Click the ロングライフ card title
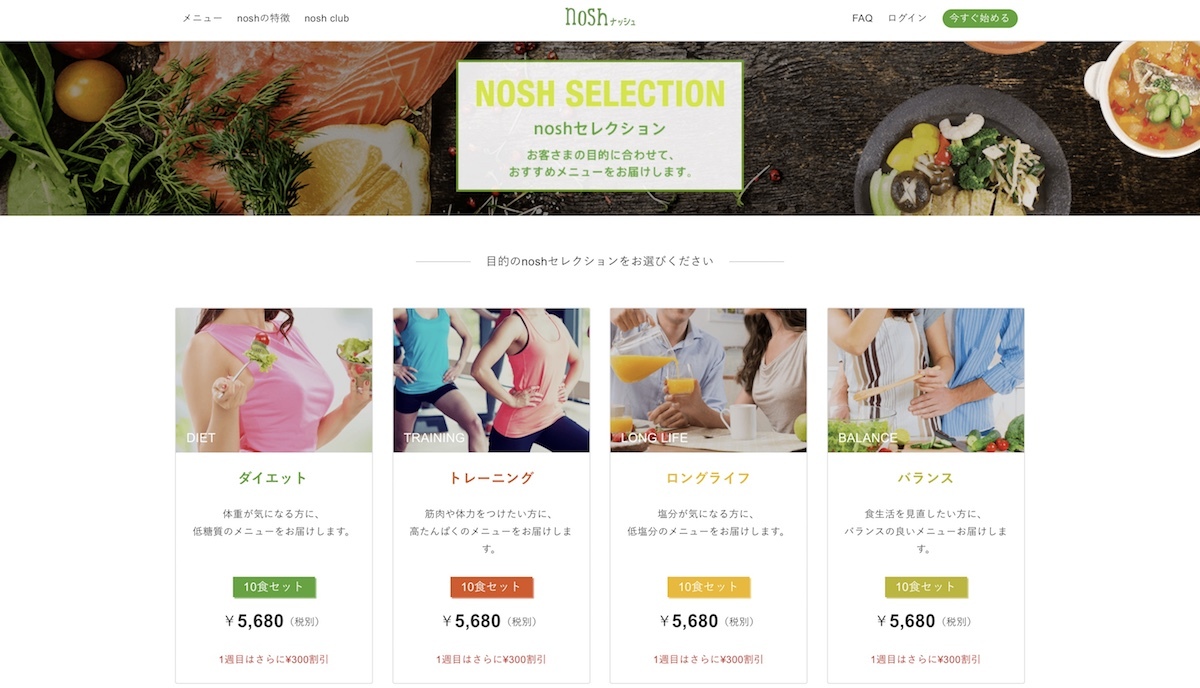Image resolution: width=1200 pixels, height=688 pixels. point(708,478)
